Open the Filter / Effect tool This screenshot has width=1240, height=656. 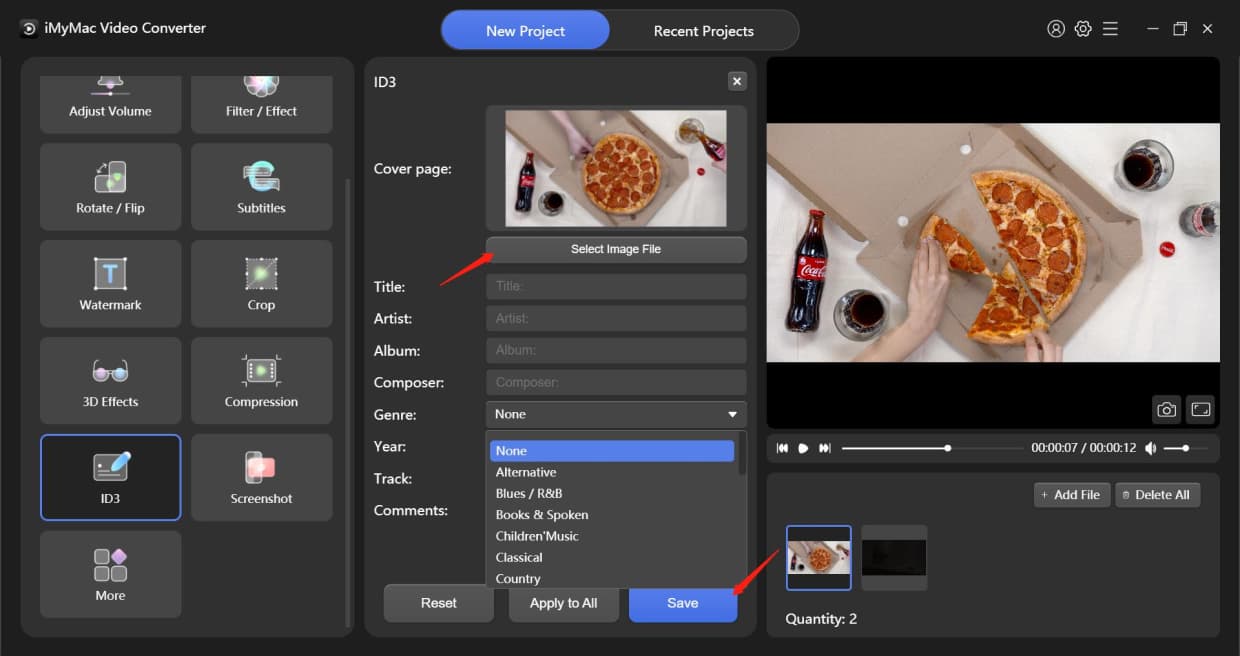pos(261,104)
